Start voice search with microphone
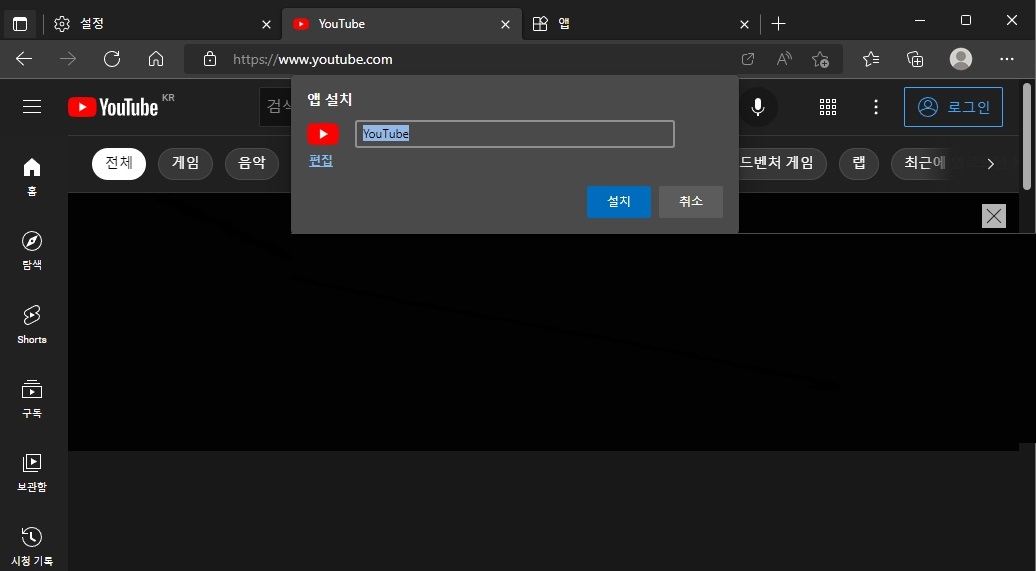 758,107
